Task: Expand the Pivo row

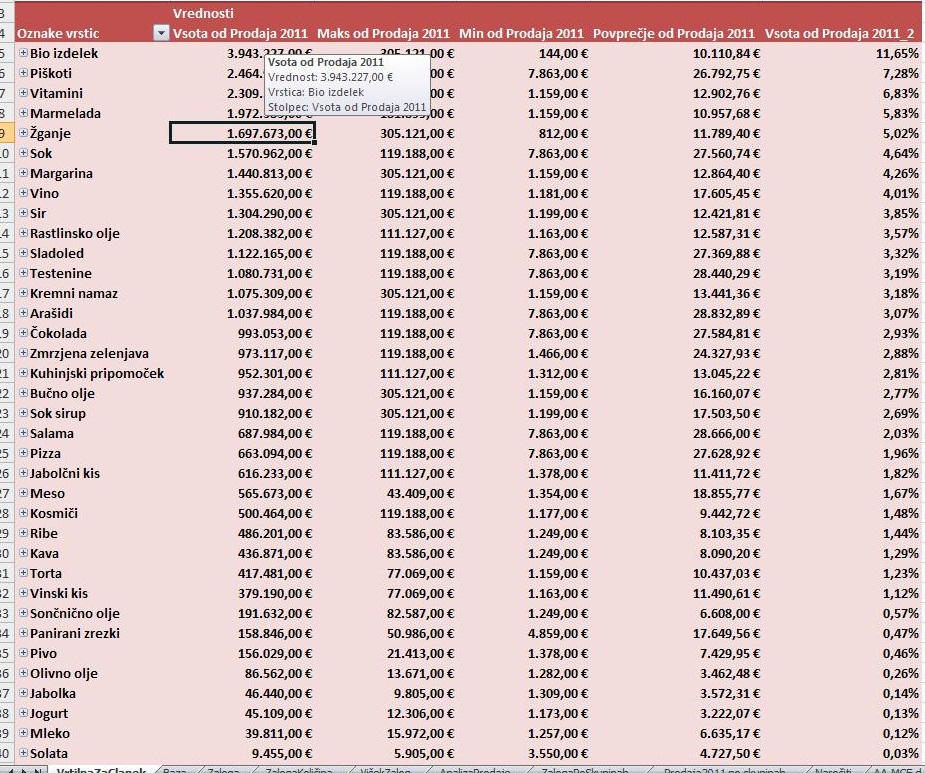Action: (x=23, y=653)
